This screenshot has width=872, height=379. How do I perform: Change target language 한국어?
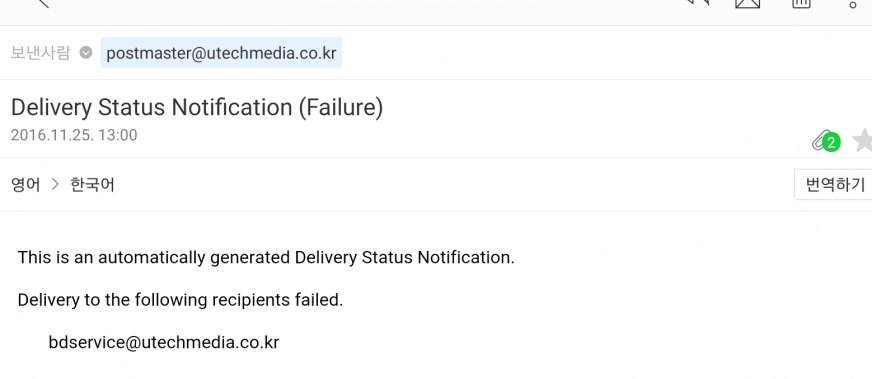tap(92, 184)
